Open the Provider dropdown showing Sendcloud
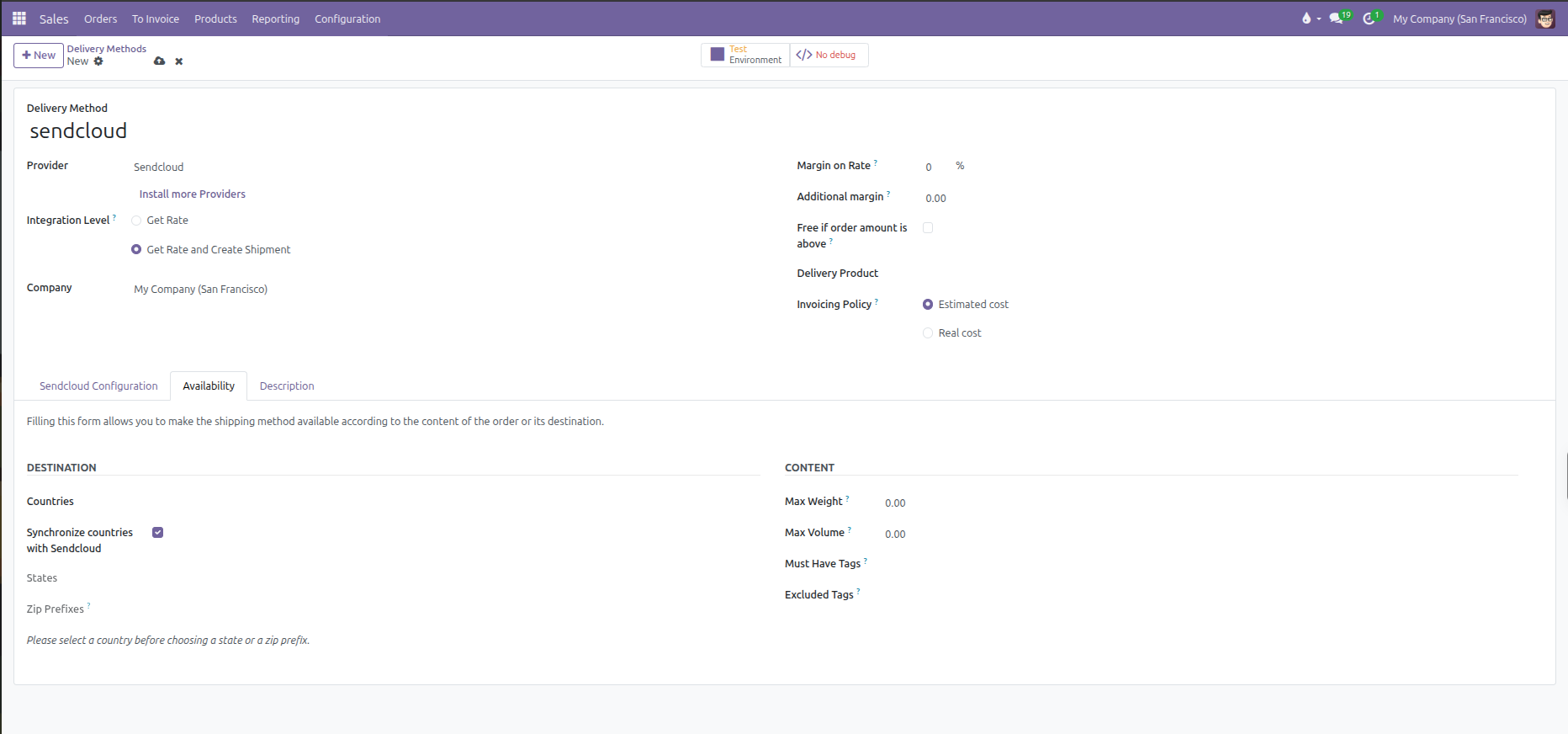Viewport: 1568px width, 734px height. (x=447, y=168)
